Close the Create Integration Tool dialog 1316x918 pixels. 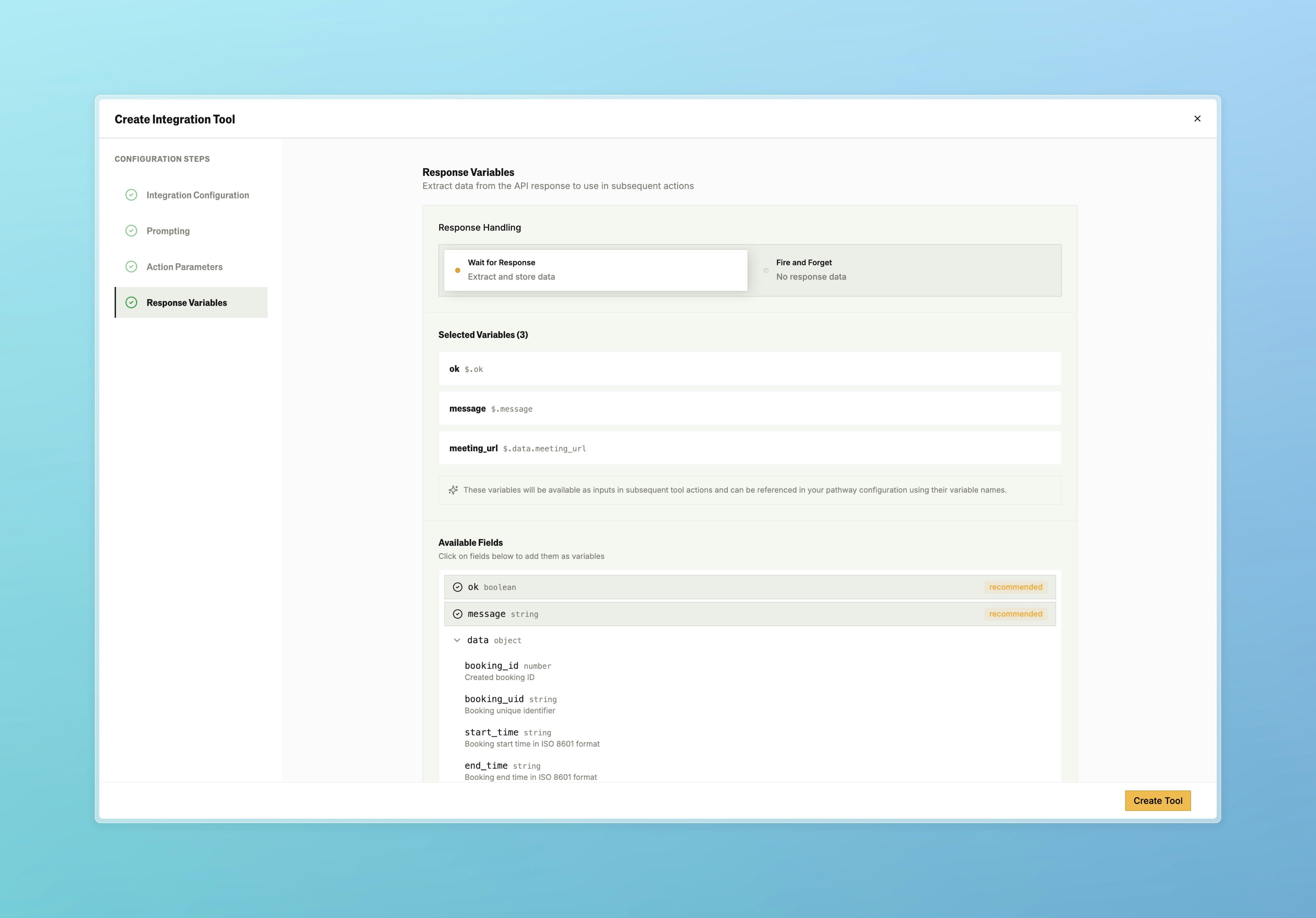(x=1197, y=119)
